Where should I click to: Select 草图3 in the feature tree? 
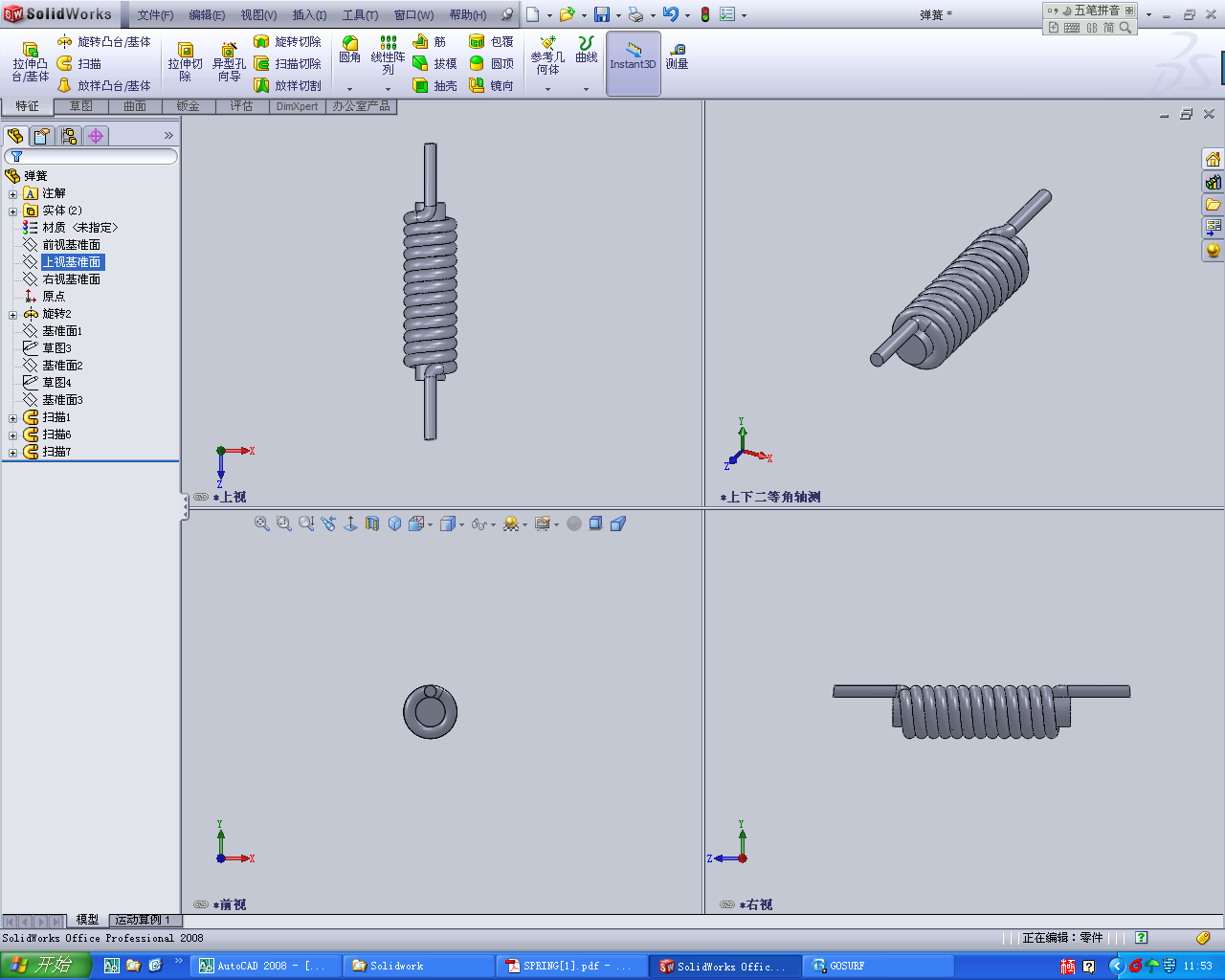[x=56, y=348]
